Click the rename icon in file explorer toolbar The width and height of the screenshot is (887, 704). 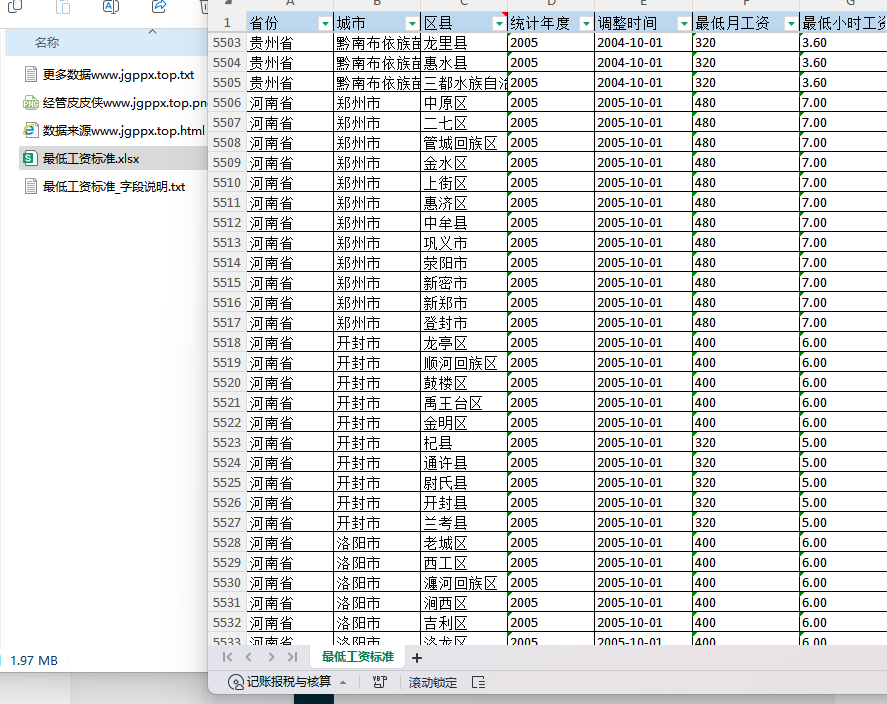point(111,7)
